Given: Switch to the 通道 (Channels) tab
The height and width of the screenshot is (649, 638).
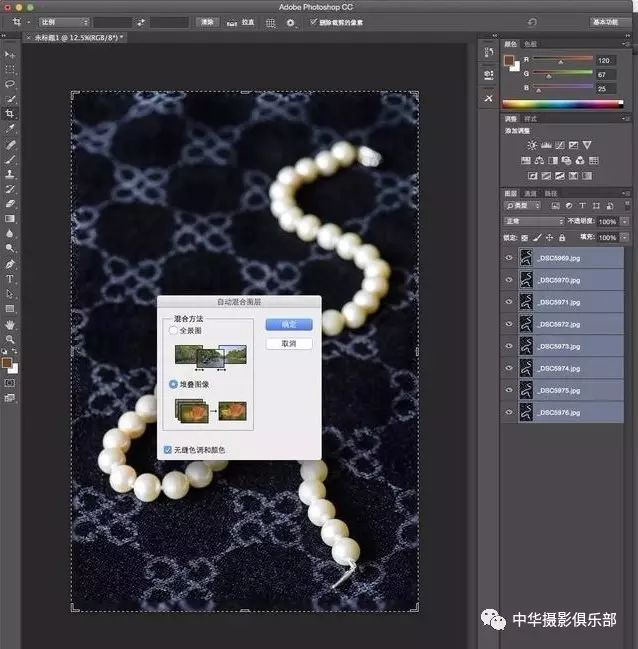Looking at the screenshot, I should [x=531, y=193].
